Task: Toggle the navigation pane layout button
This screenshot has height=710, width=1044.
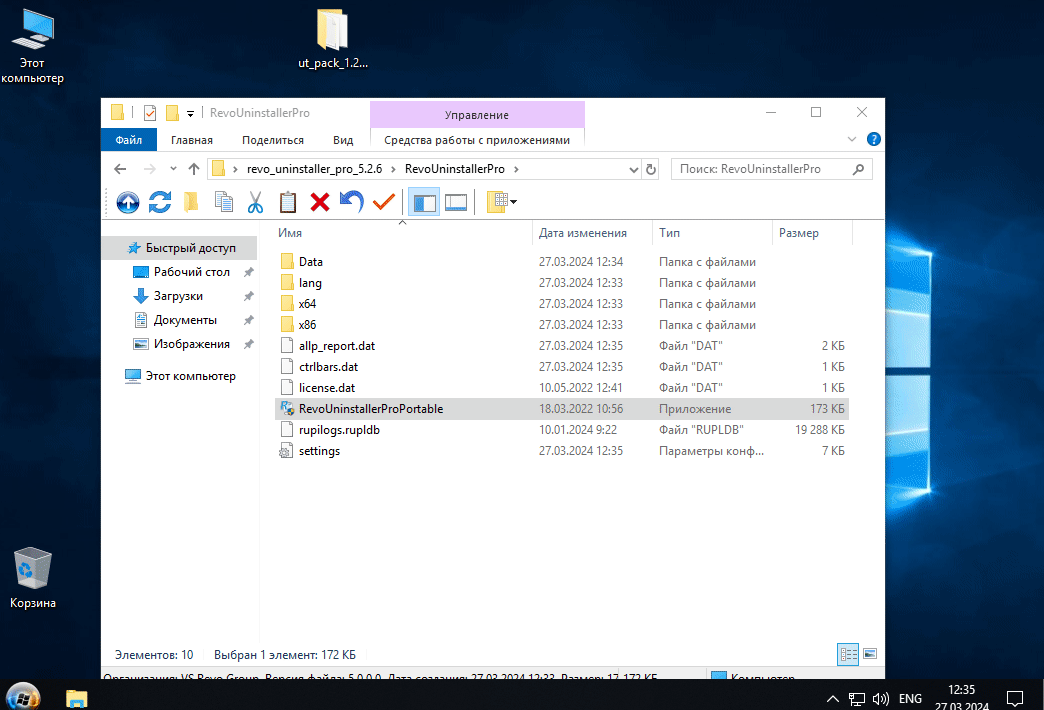Action: pos(424,202)
